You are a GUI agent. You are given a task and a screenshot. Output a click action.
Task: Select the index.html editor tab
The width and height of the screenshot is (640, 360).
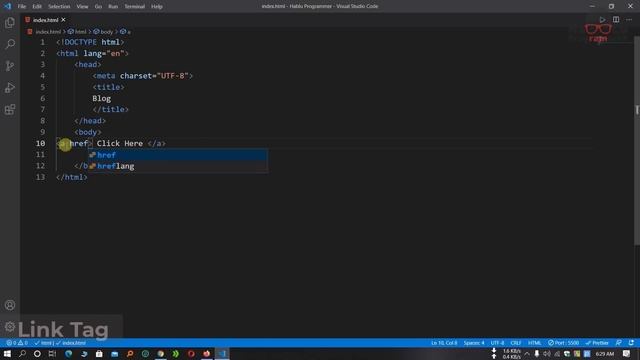click(45, 20)
